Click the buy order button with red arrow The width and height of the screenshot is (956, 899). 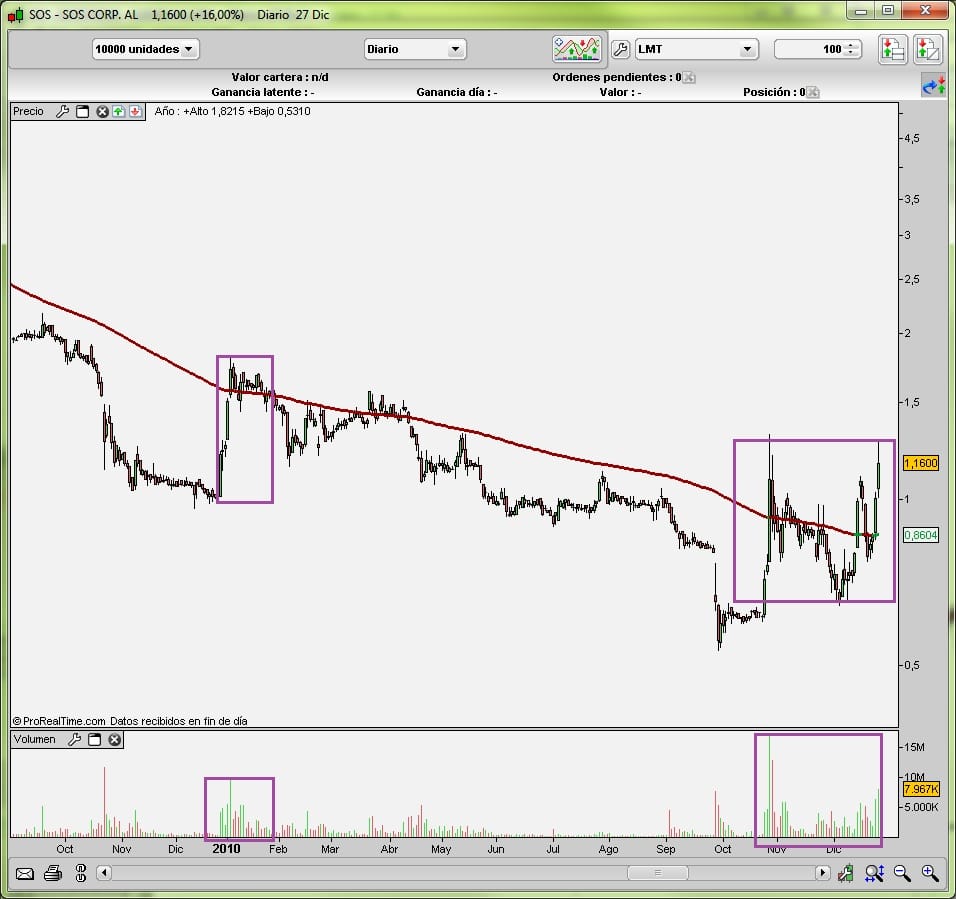(892, 49)
